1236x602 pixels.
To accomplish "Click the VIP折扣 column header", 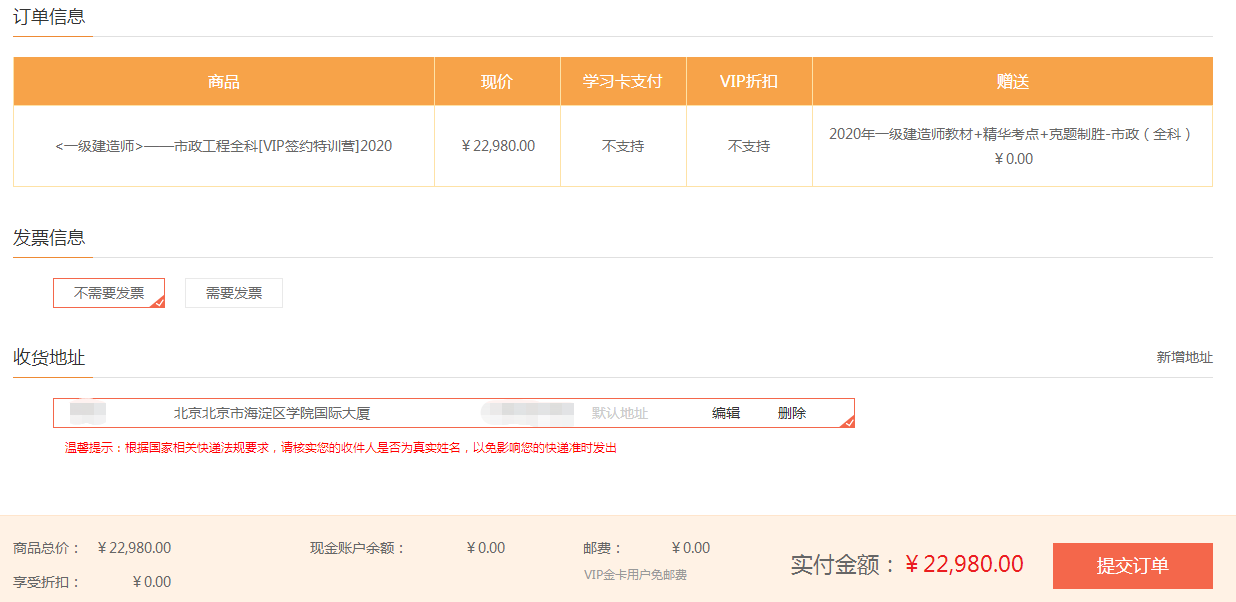I will pos(748,81).
